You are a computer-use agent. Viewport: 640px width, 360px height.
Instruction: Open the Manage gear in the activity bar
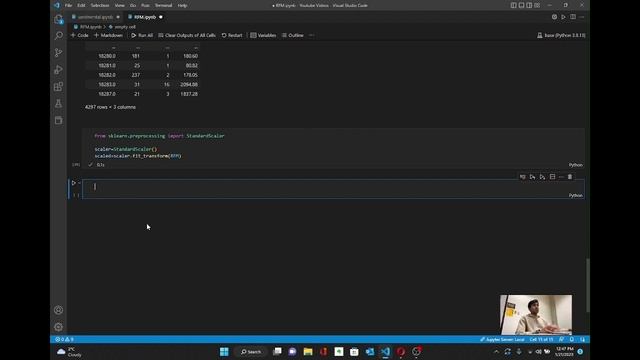[58, 327]
